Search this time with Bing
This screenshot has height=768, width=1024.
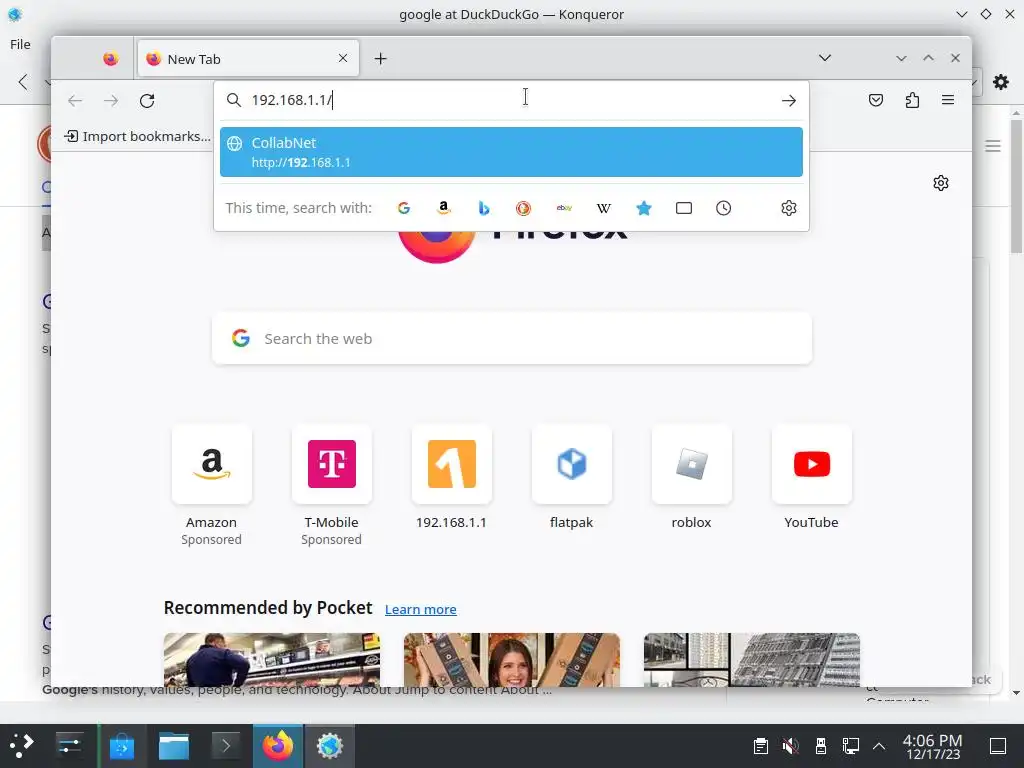click(483, 208)
